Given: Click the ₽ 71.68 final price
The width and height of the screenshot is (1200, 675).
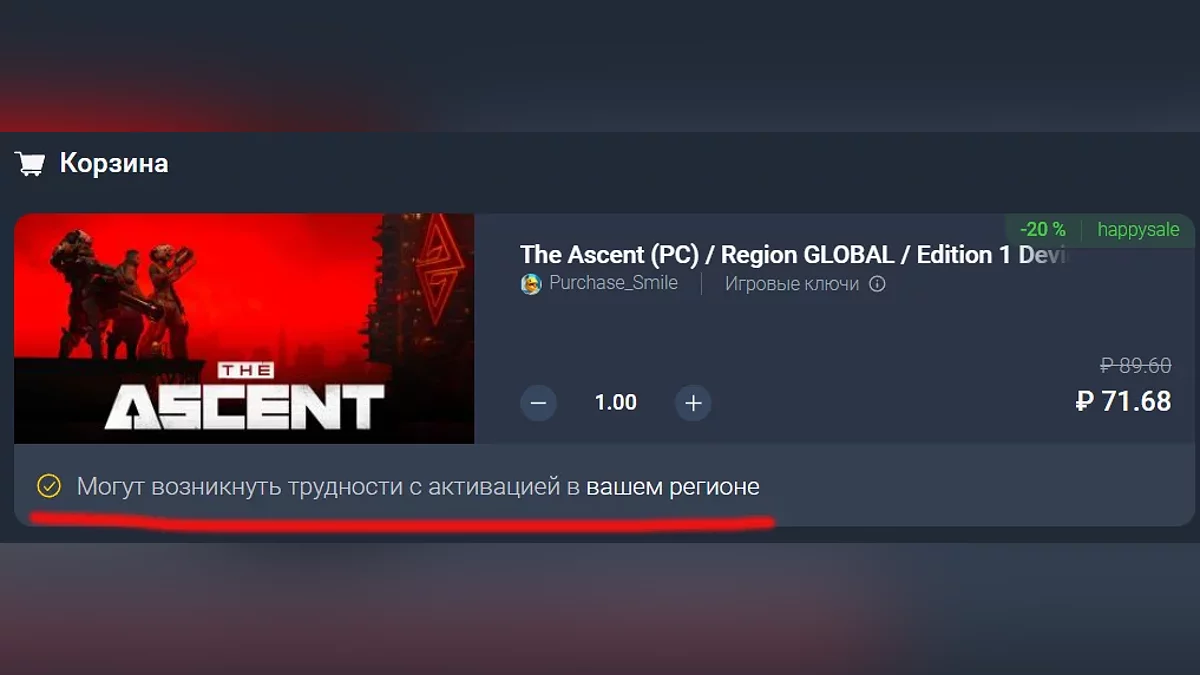Looking at the screenshot, I should (x=1123, y=401).
